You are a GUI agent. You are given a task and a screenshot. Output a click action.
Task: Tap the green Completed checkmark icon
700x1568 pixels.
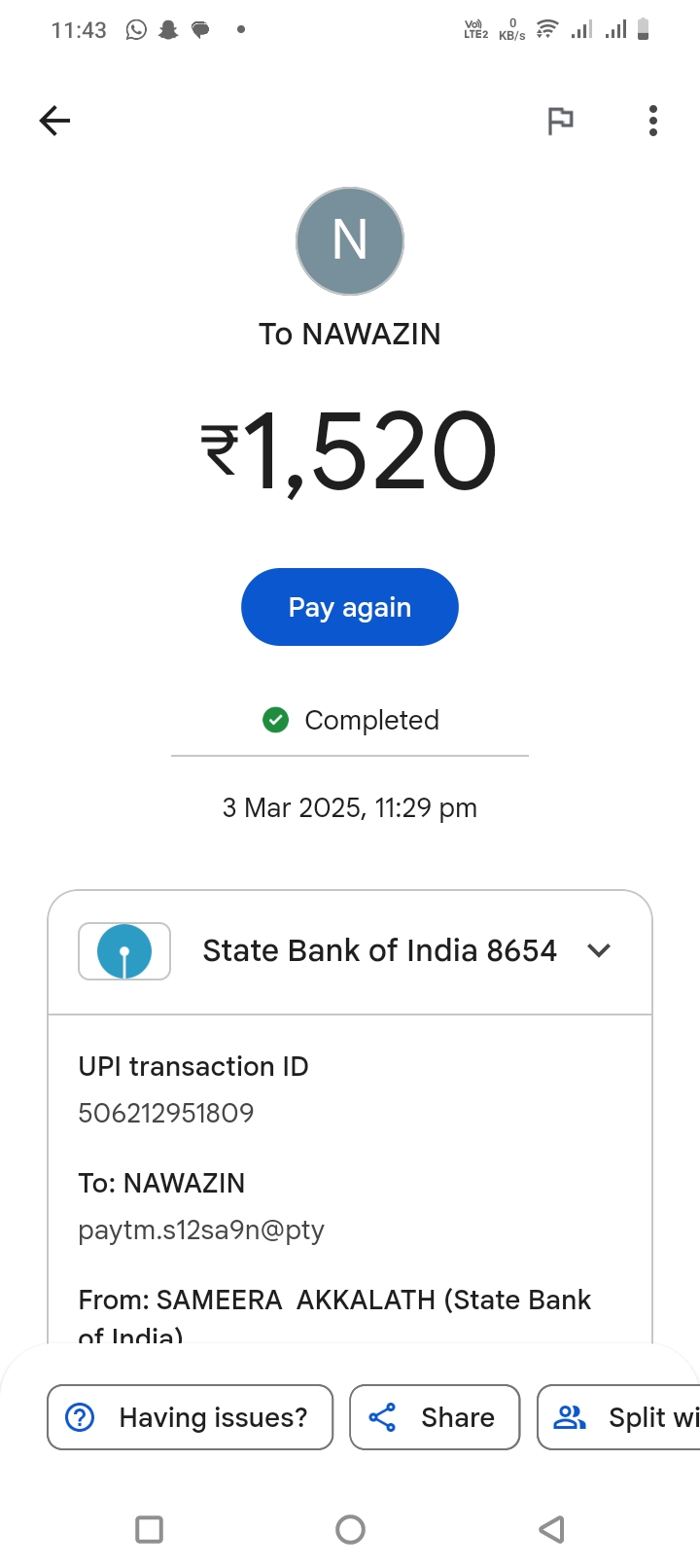pyautogui.click(x=276, y=720)
